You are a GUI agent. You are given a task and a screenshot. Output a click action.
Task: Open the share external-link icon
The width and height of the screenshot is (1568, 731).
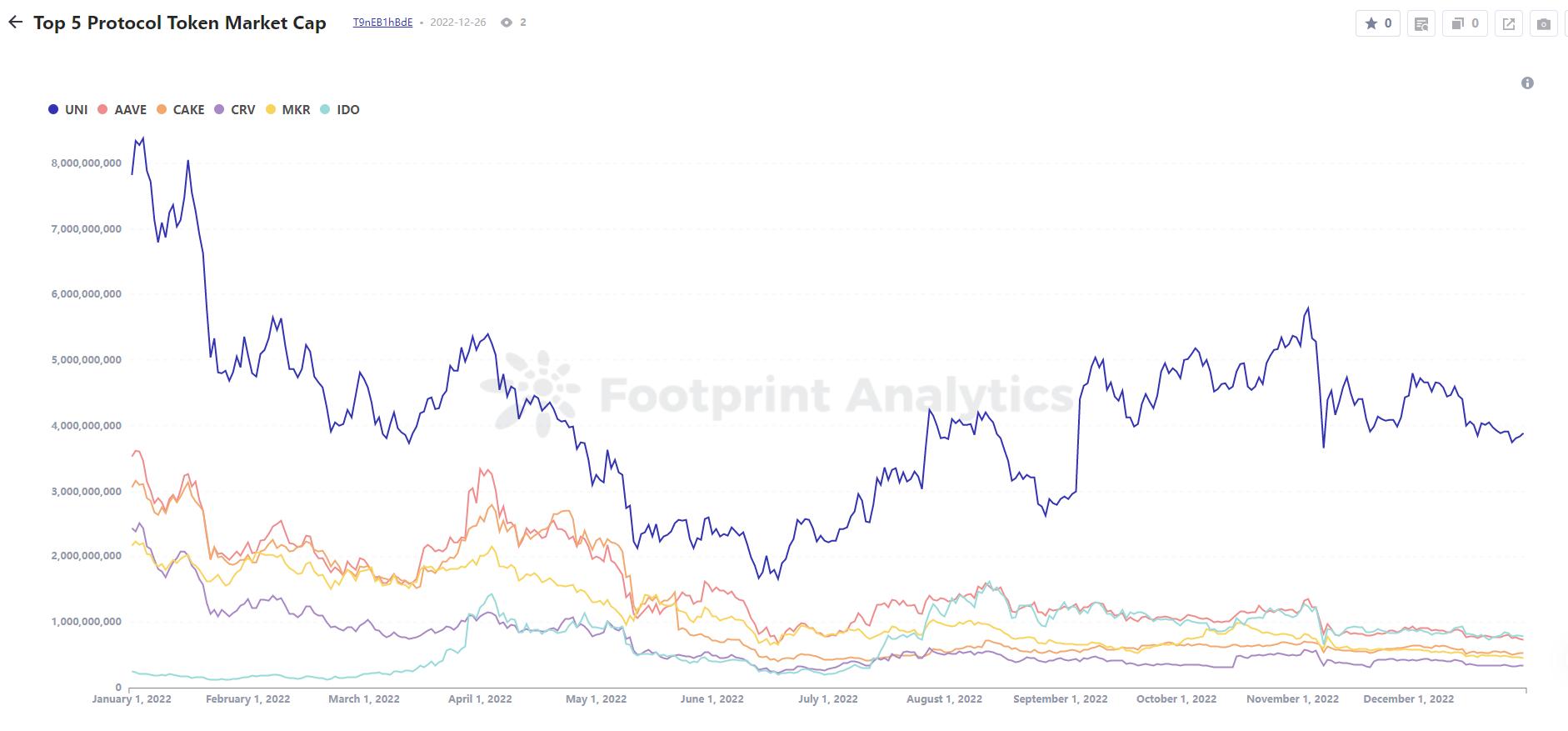(x=1509, y=23)
